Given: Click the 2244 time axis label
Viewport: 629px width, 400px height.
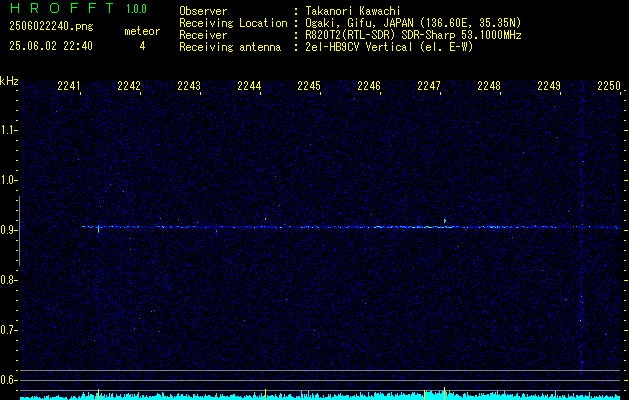Looking at the screenshot, I should (249, 86).
